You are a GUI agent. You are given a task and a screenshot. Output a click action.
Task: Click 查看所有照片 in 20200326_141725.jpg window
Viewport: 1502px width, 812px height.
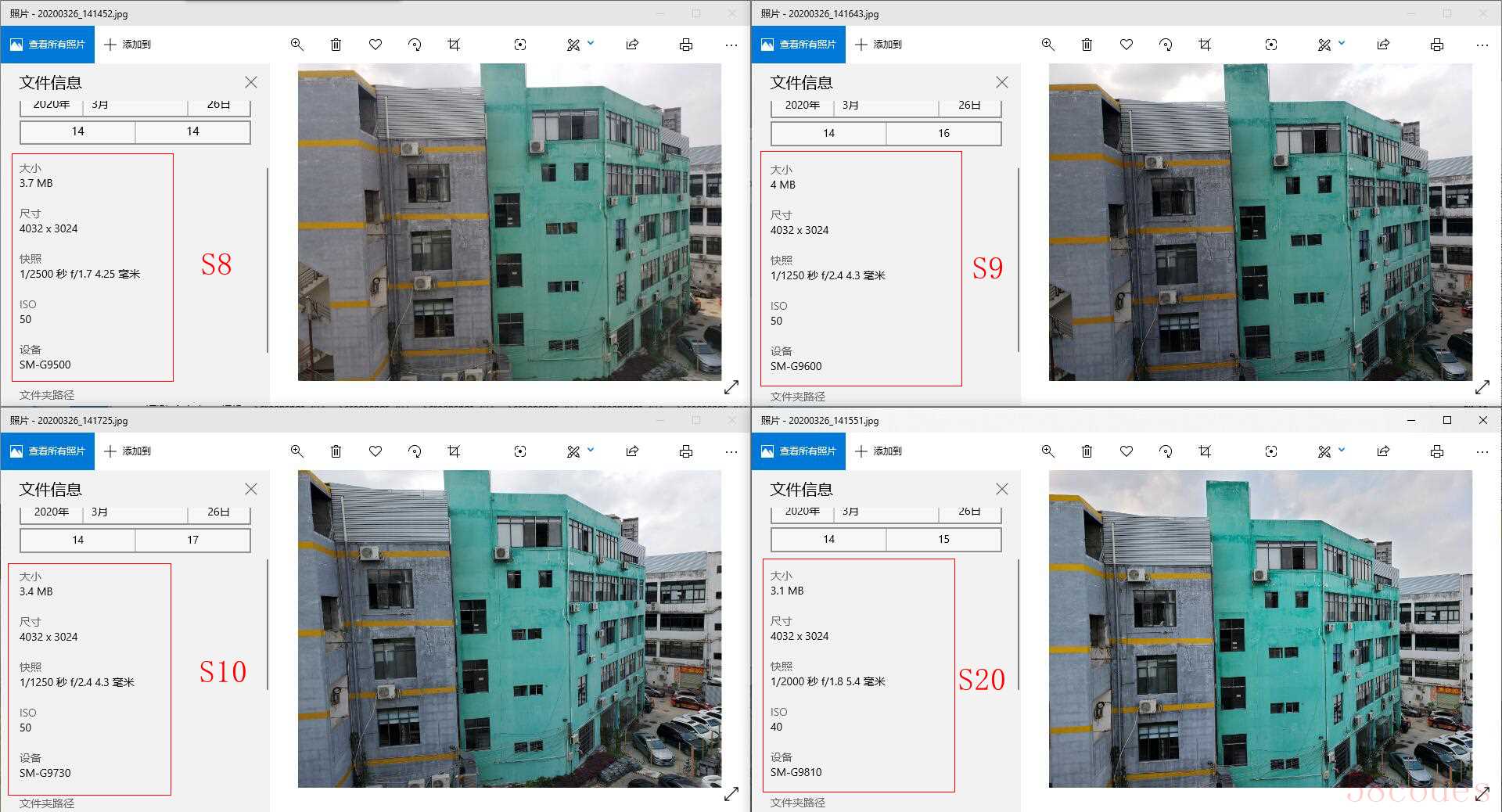[48, 451]
